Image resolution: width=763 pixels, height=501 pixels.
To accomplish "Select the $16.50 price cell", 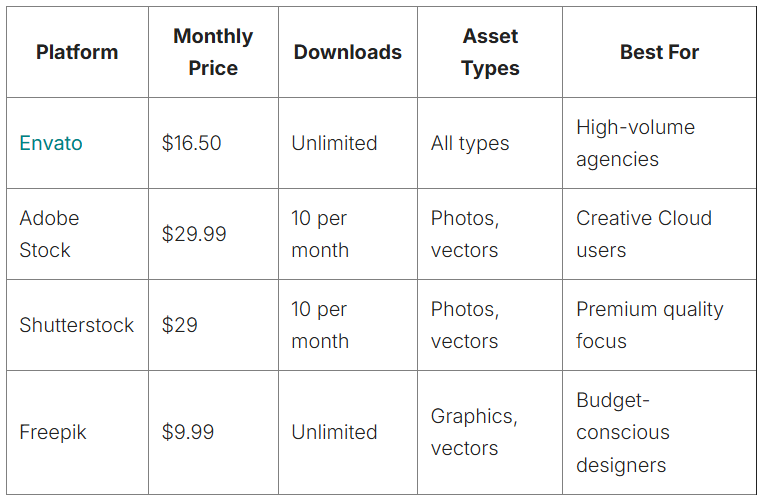I will tap(192, 143).
